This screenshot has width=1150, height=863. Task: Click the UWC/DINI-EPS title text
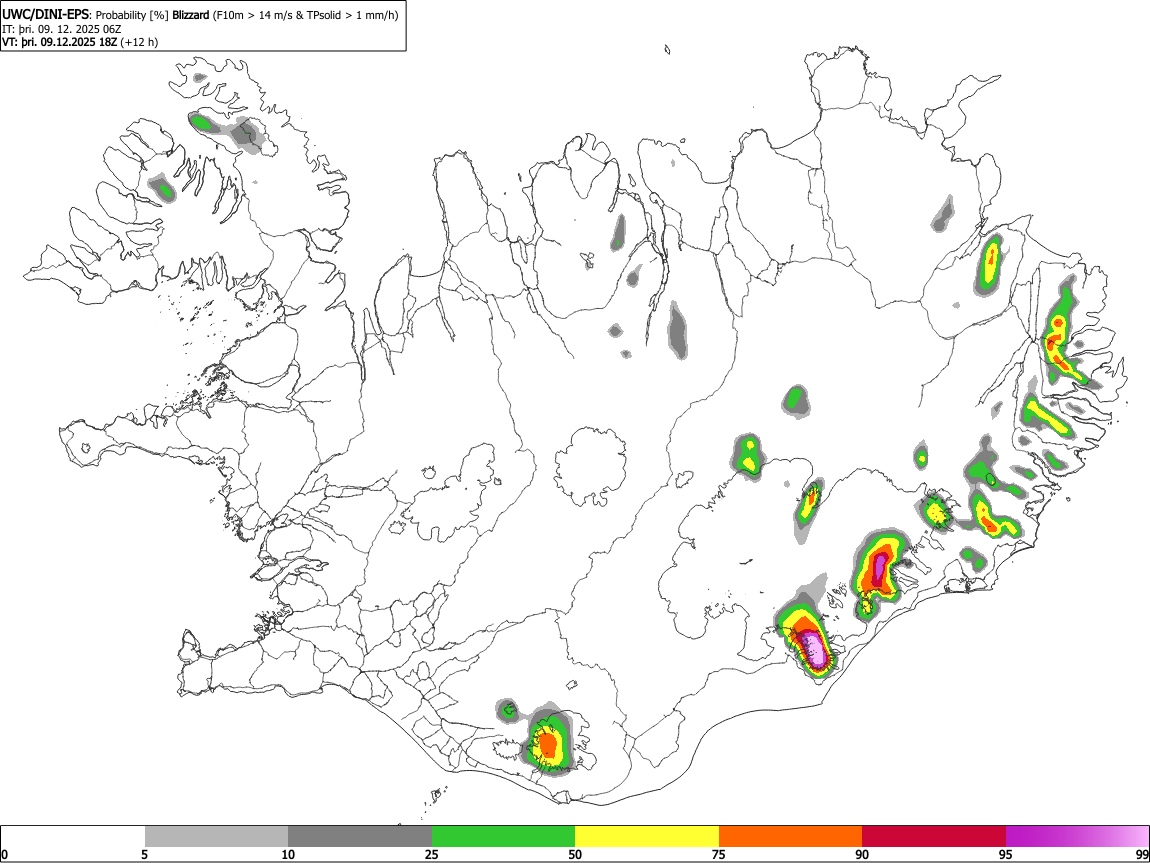pos(45,15)
